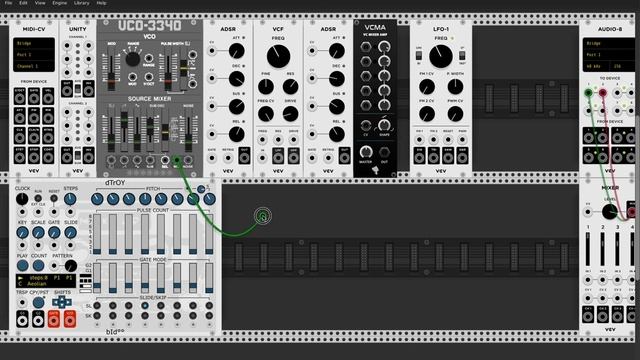
Task: Click AUDIO-8 TO DEVICE input 3 jack
Action: coord(617,93)
